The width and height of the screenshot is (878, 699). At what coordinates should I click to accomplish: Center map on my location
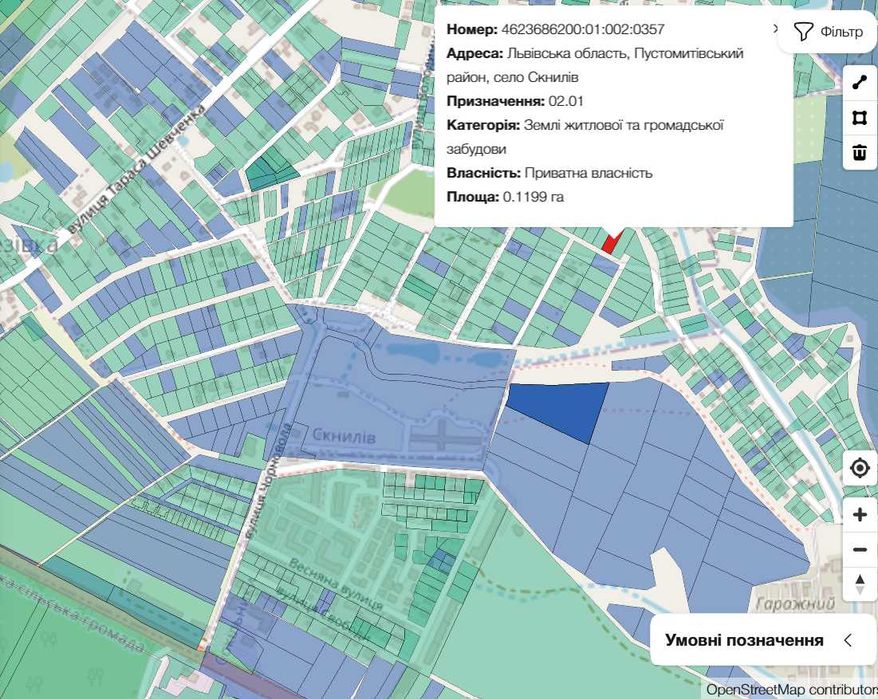(860, 468)
